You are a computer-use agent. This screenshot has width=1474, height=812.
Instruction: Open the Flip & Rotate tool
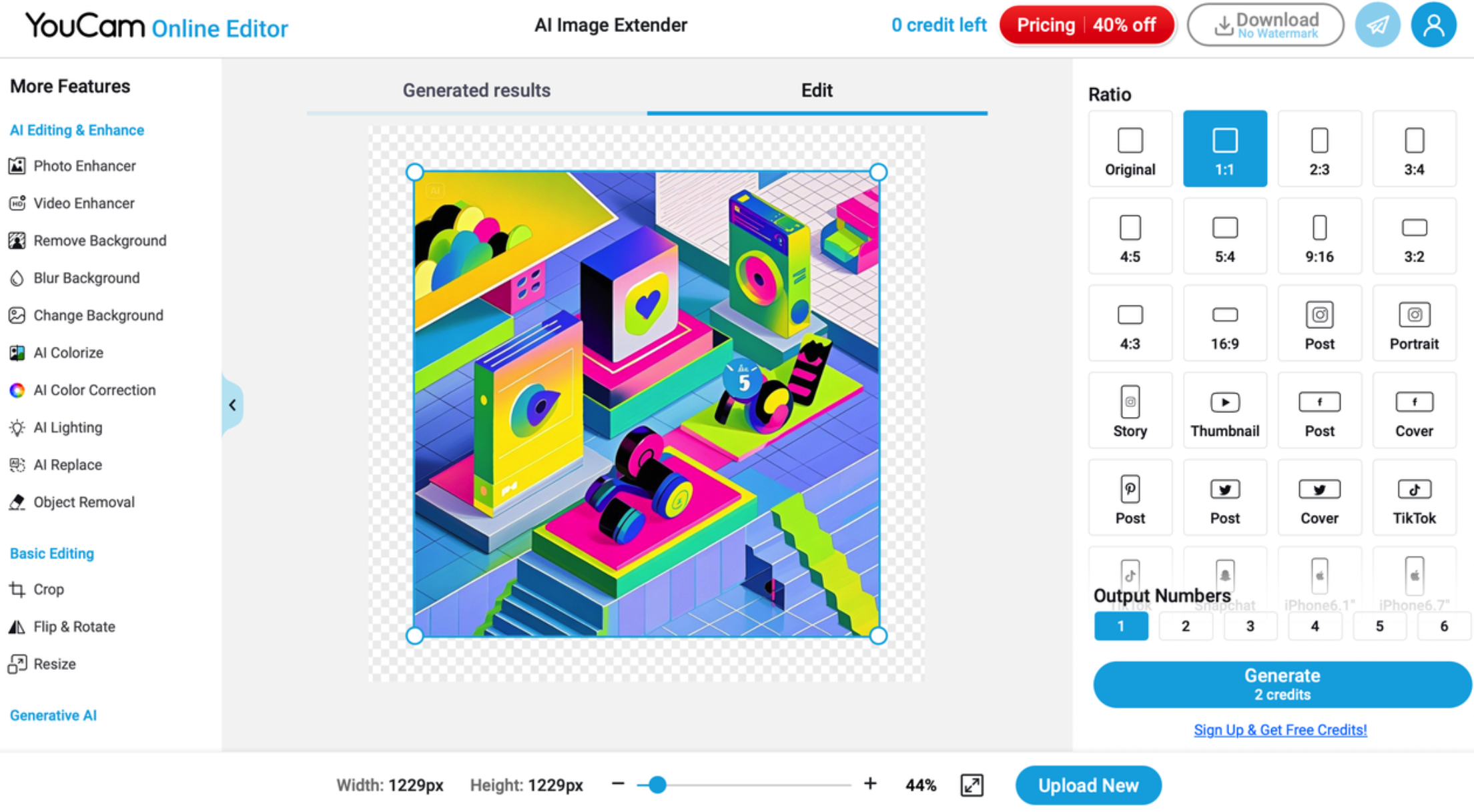coord(74,627)
